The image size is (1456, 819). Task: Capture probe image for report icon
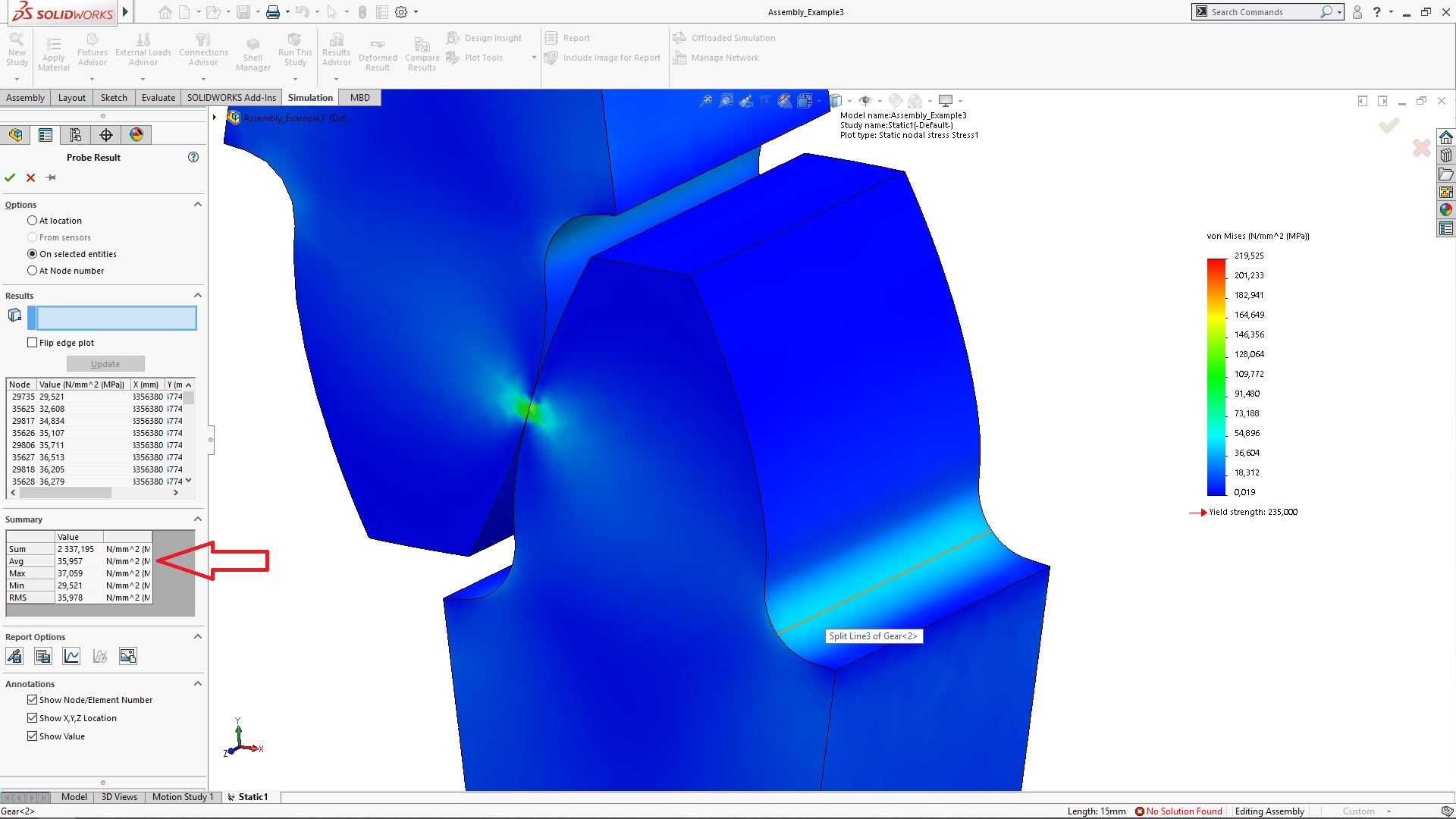tap(128, 656)
